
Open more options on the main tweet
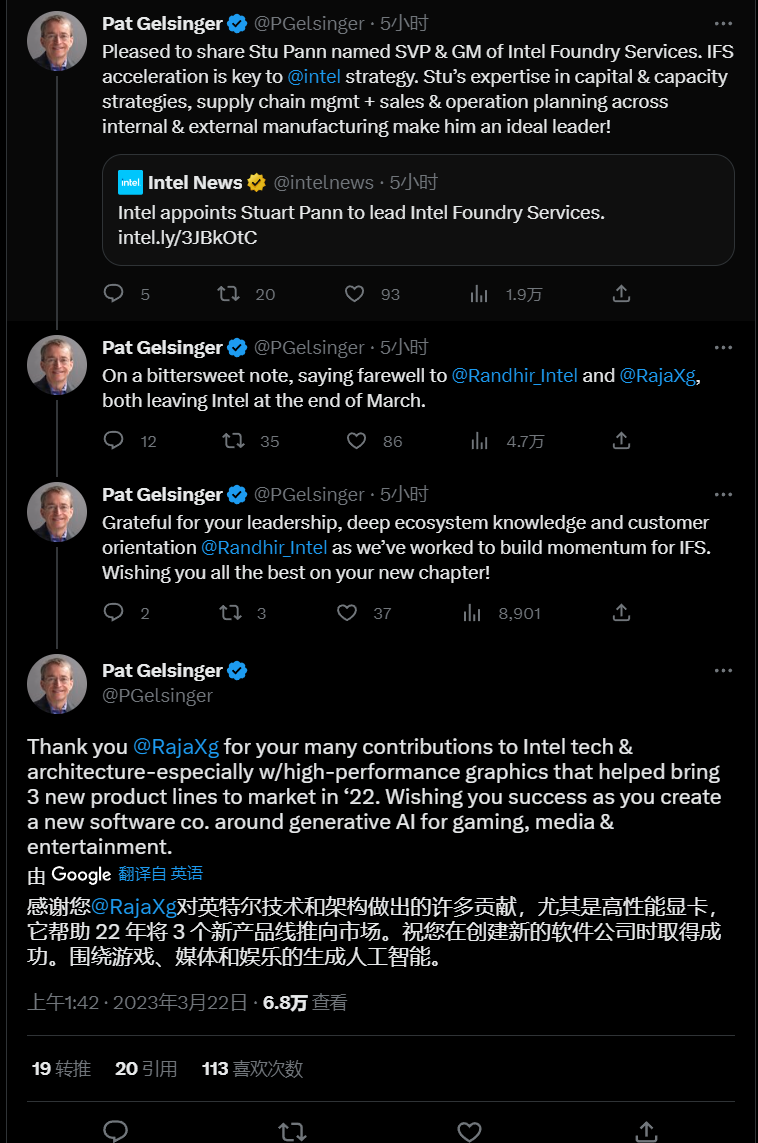(x=723, y=671)
